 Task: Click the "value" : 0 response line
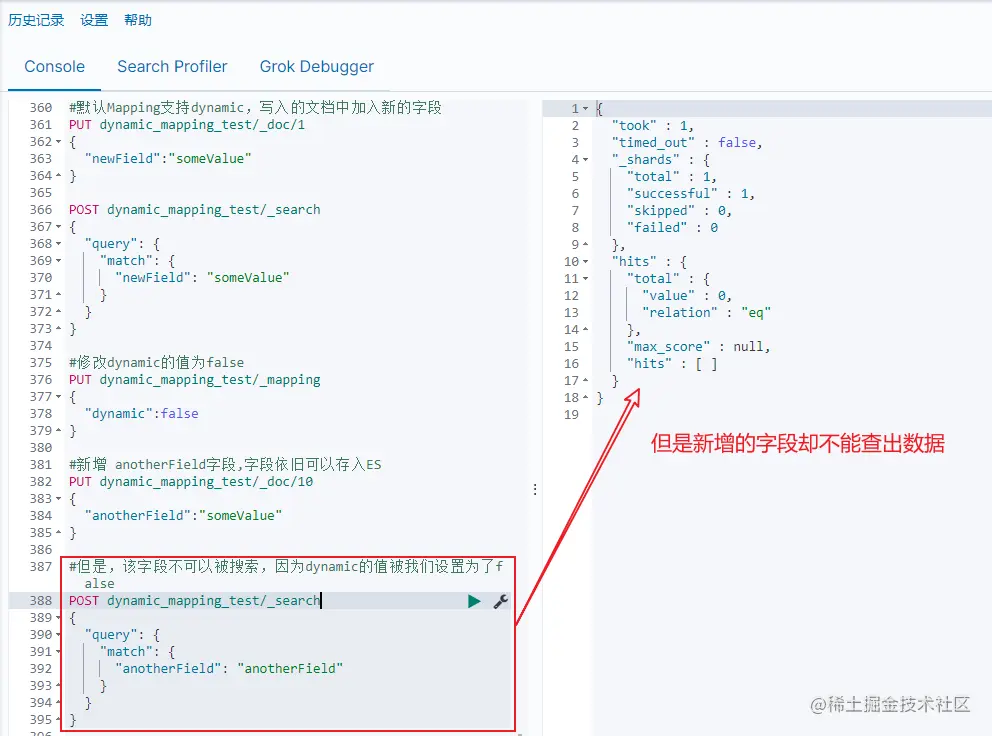click(686, 296)
